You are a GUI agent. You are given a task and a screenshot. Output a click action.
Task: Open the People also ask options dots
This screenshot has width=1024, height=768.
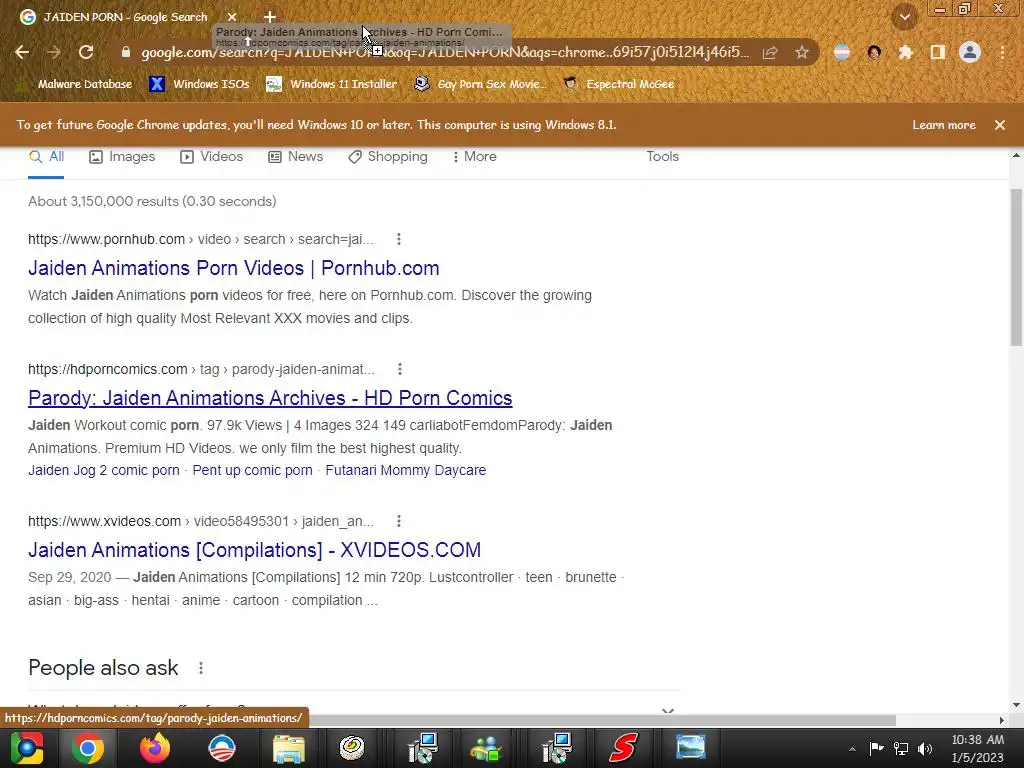200,668
